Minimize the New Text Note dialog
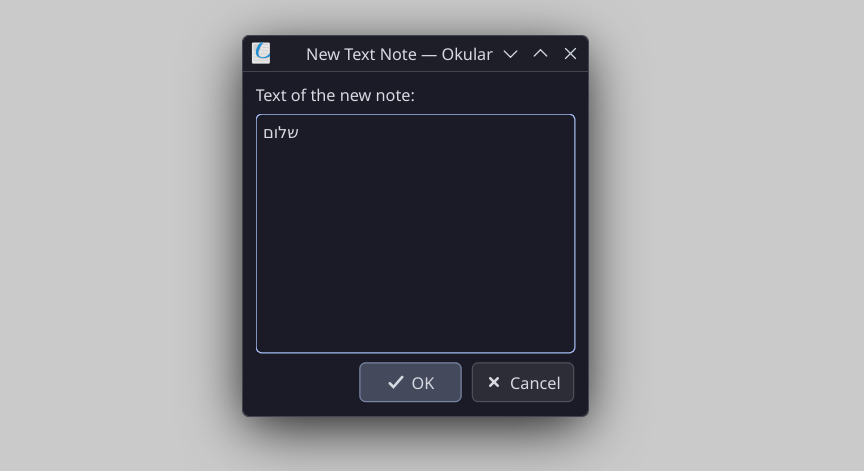Image resolution: width=864 pixels, height=471 pixels. 510,54
